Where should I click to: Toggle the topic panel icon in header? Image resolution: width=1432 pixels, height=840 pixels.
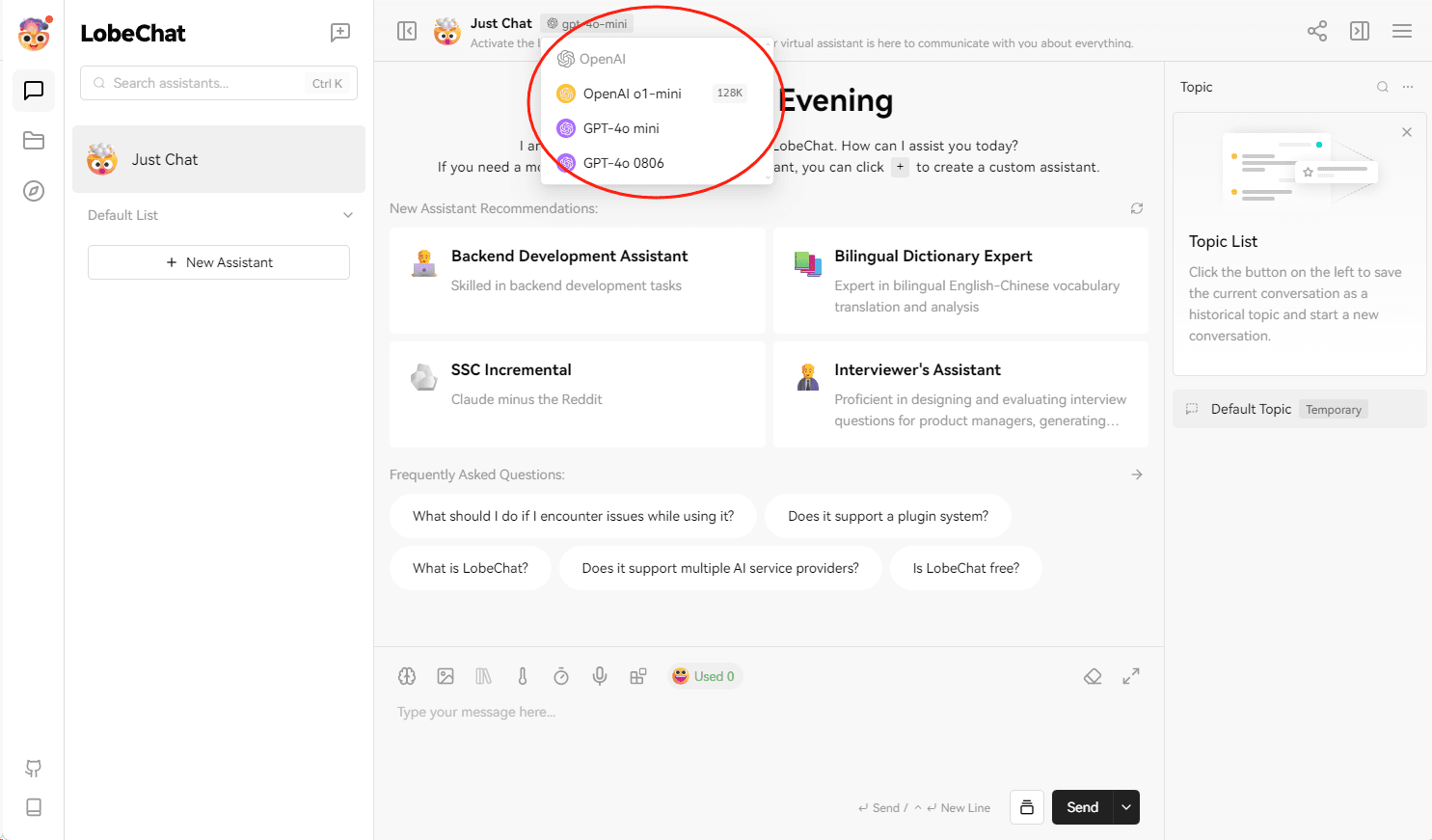pos(1360,32)
